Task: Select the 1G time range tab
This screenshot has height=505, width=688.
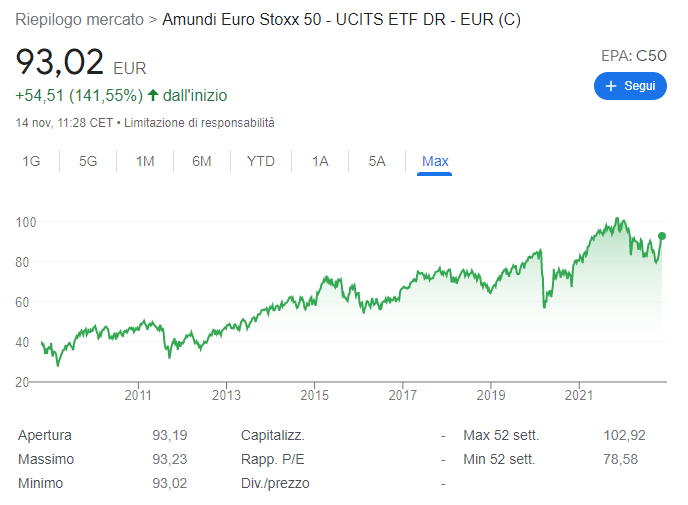Action: (x=31, y=161)
